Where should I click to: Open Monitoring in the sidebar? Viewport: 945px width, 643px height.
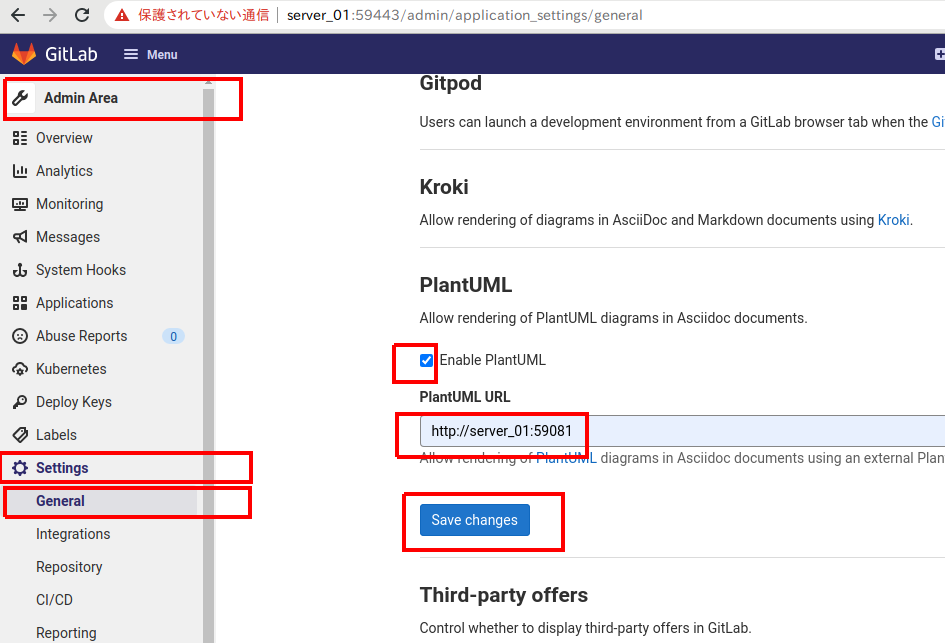[69, 204]
